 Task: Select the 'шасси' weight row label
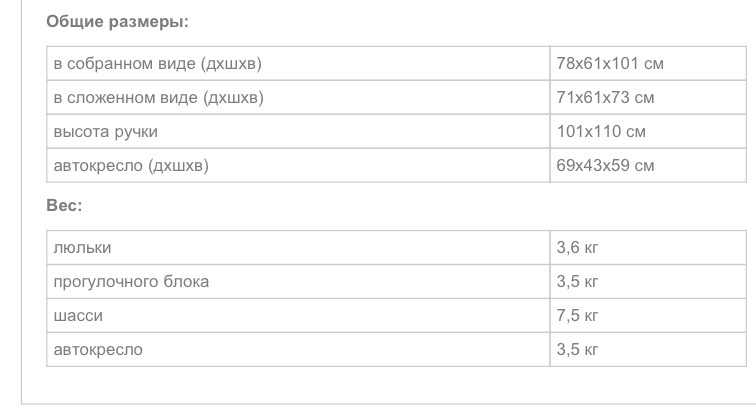78,316
